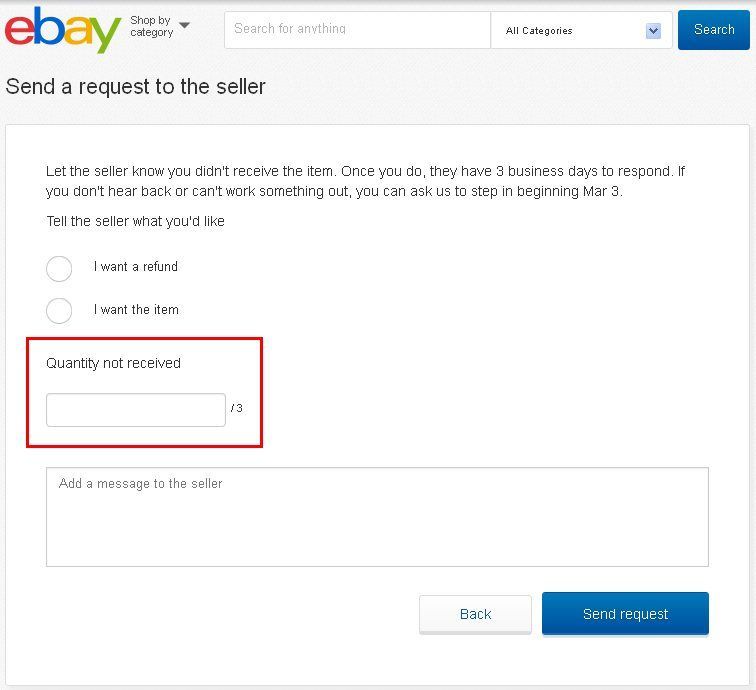Click the I want a refund label
The image size is (756, 690).
(135, 267)
